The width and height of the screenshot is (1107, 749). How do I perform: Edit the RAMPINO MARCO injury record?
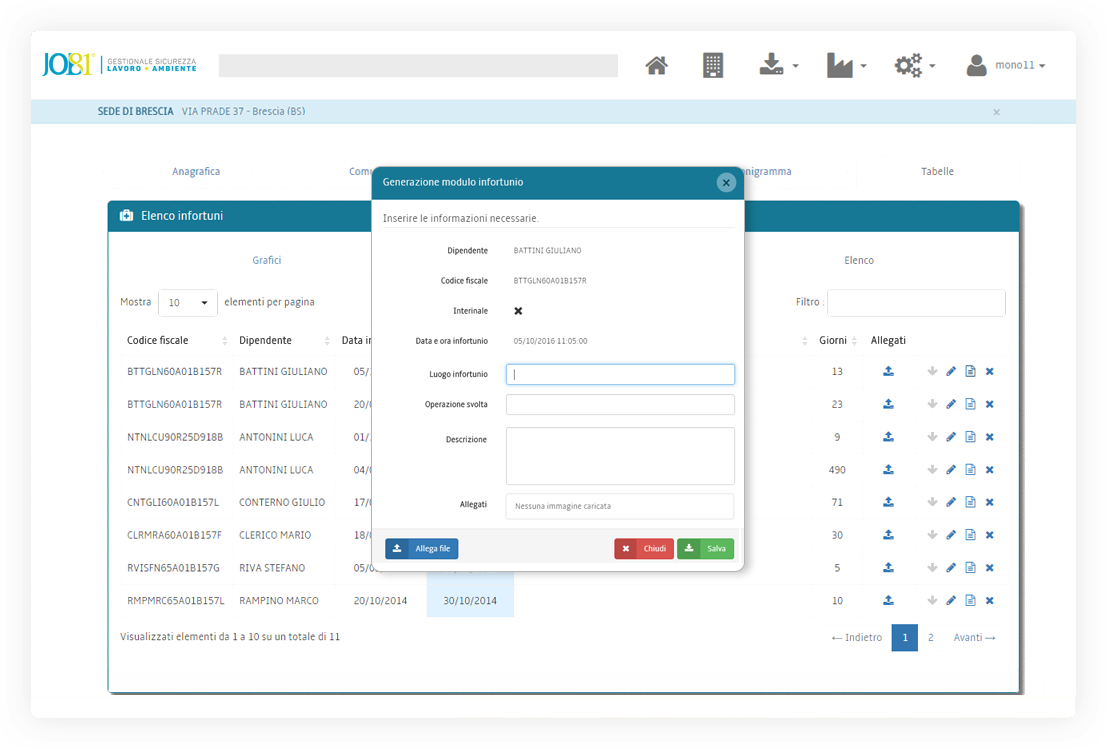[x=951, y=600]
